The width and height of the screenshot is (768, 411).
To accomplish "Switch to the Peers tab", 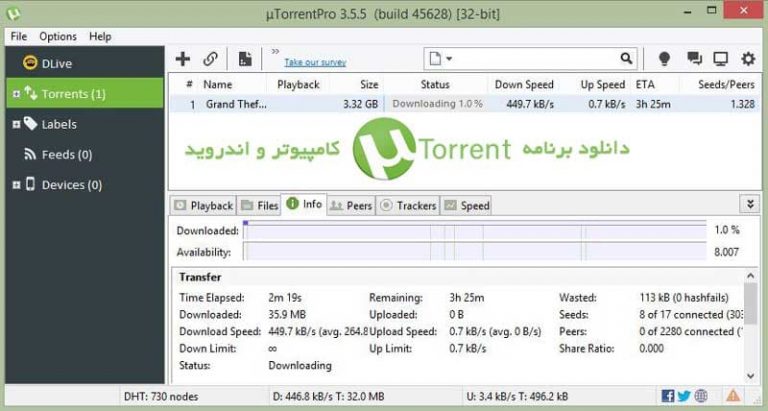I will [x=351, y=206].
